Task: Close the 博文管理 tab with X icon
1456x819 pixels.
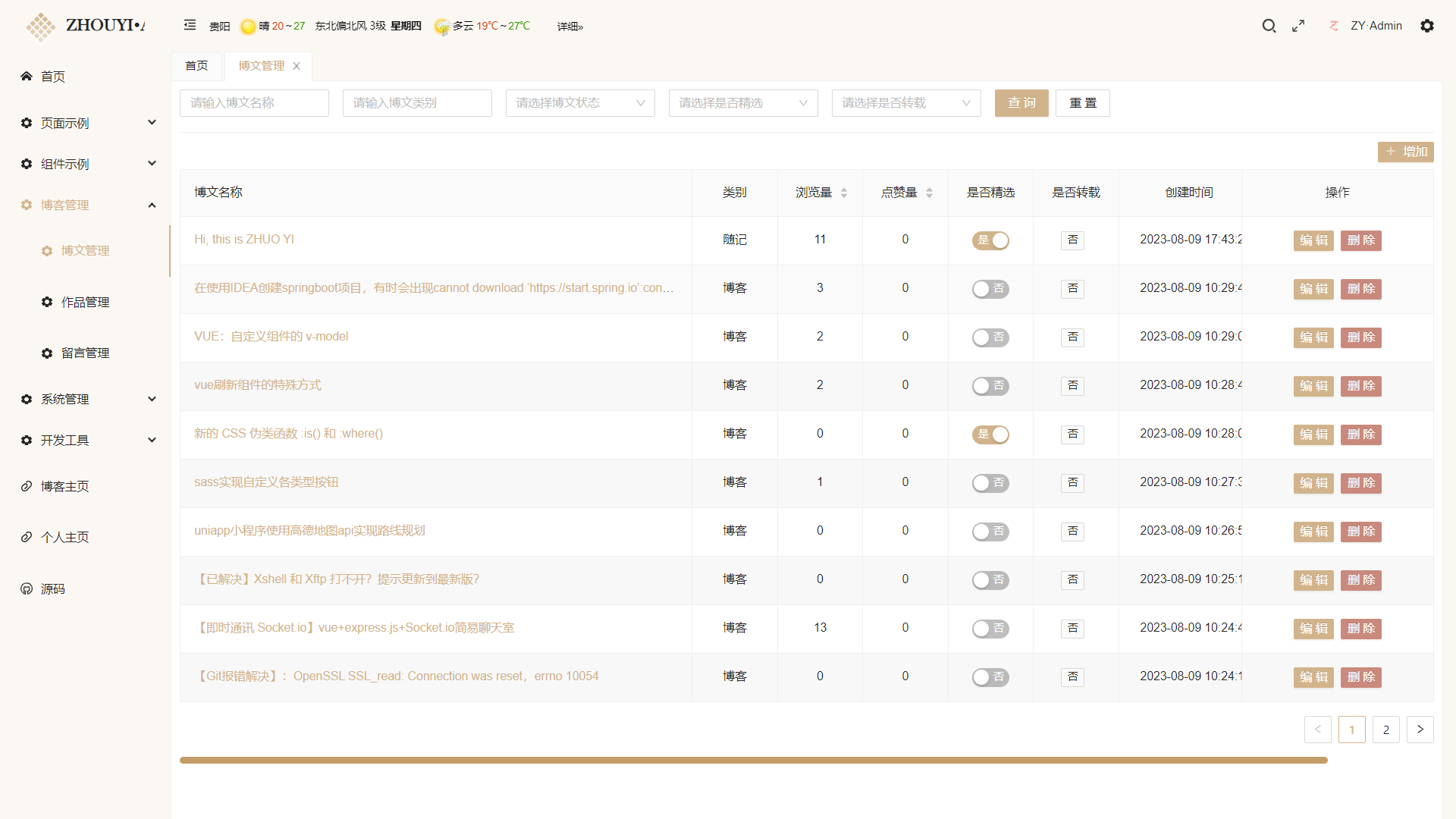Action: coord(297,66)
